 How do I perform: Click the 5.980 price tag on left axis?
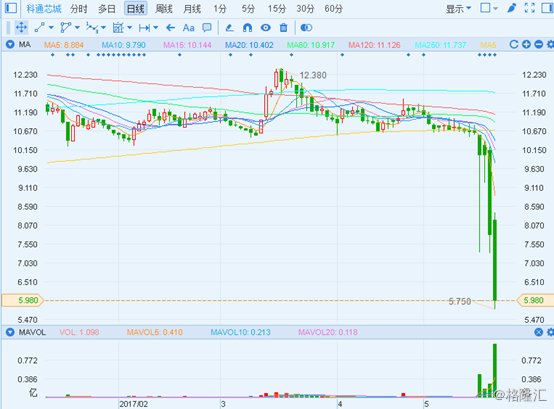[x=23, y=301]
